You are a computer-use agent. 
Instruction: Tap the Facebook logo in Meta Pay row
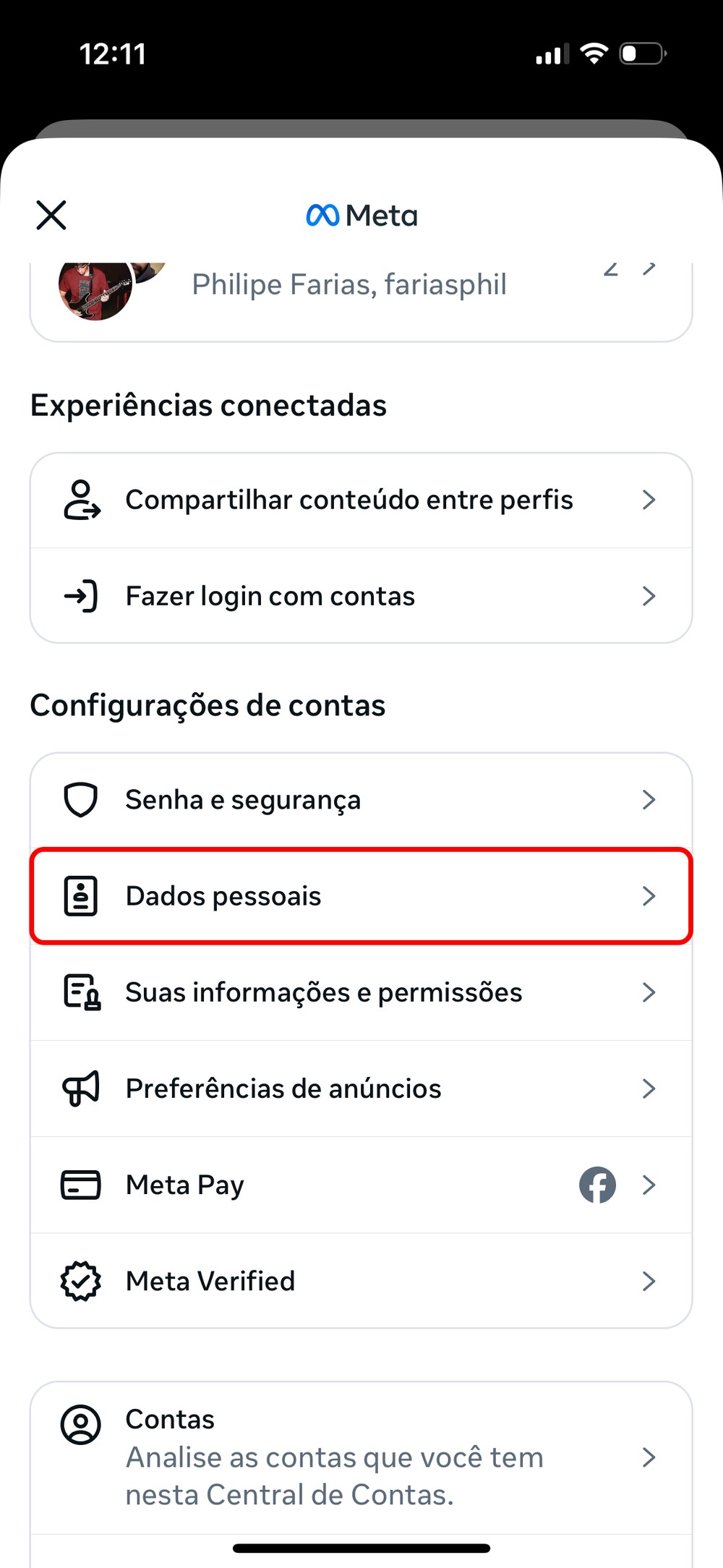[x=597, y=1185]
